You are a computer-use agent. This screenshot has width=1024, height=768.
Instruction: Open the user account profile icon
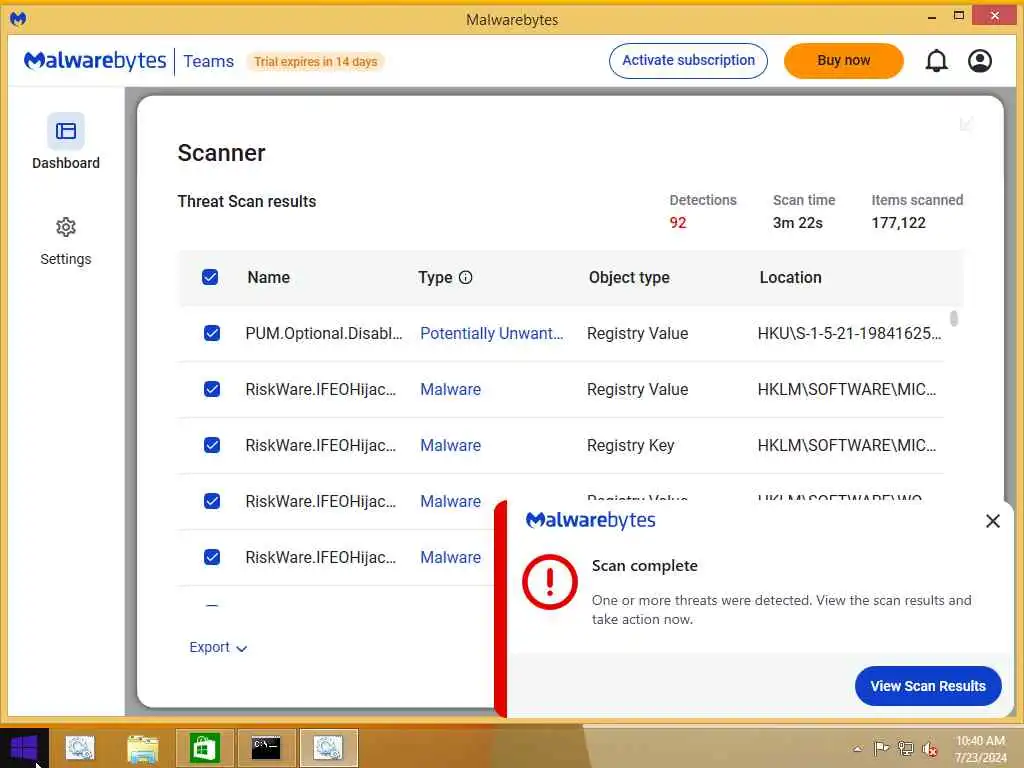tap(980, 61)
